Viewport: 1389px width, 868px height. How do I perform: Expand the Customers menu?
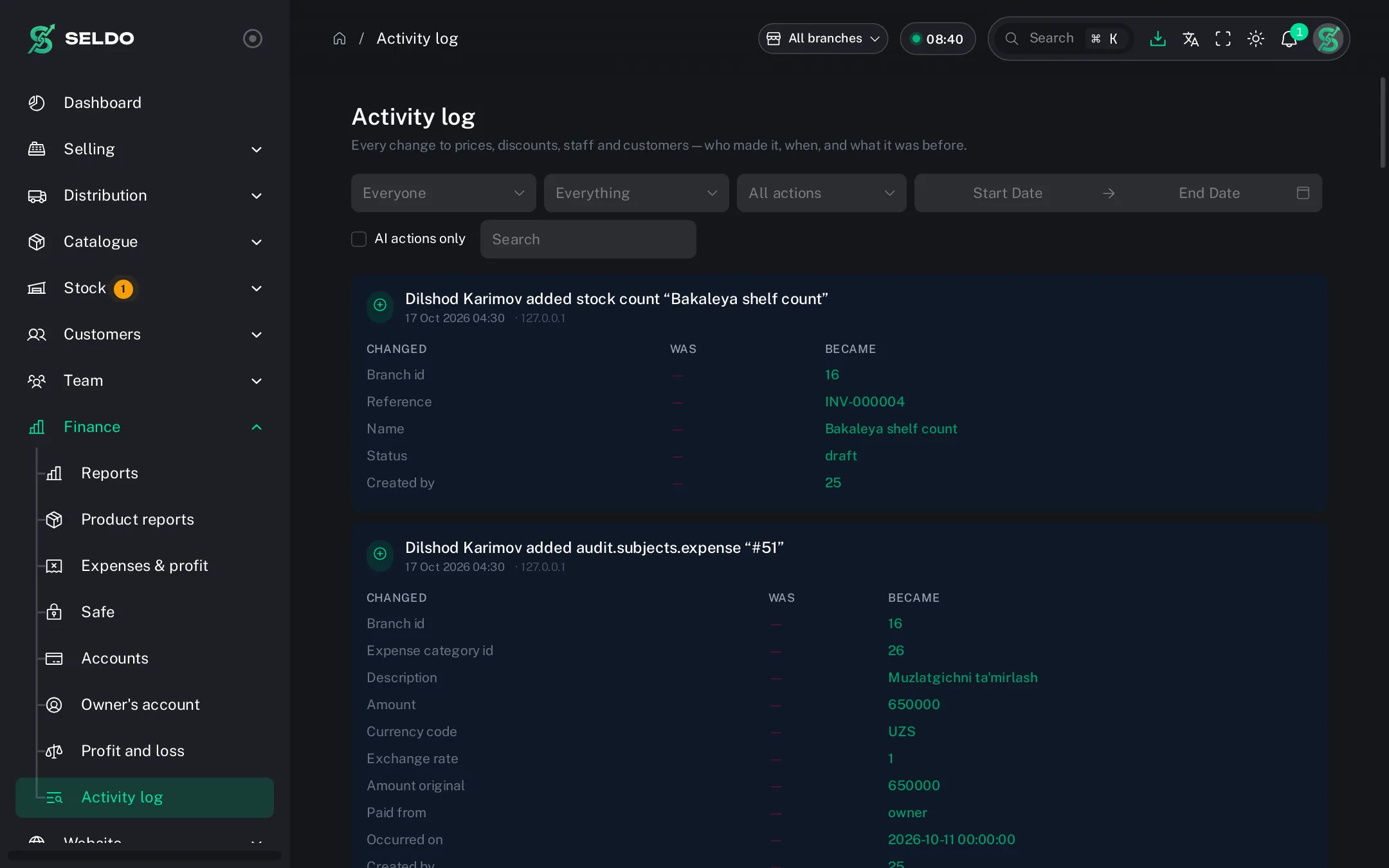pyautogui.click(x=145, y=334)
